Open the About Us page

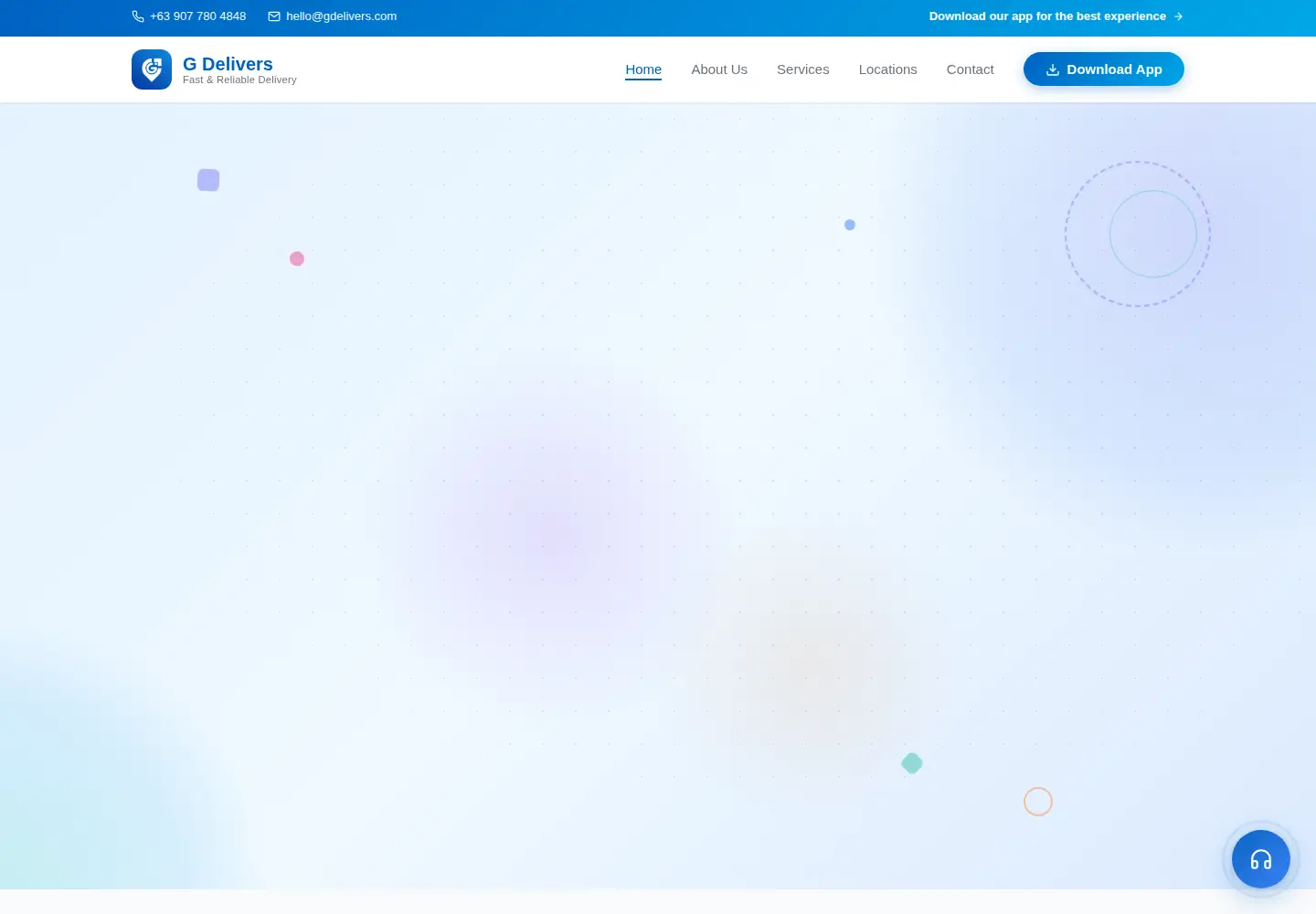tap(719, 69)
